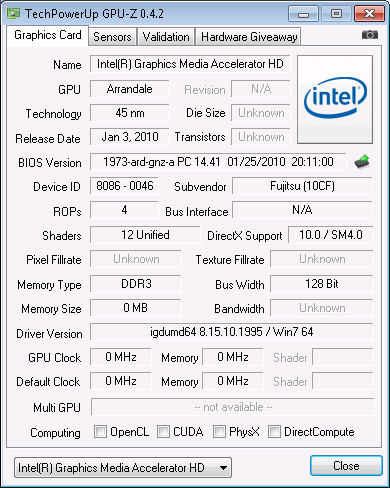This screenshot has width=390, height=488.
Task: Click the Bus Width field 128 Bit
Action: coord(322,284)
